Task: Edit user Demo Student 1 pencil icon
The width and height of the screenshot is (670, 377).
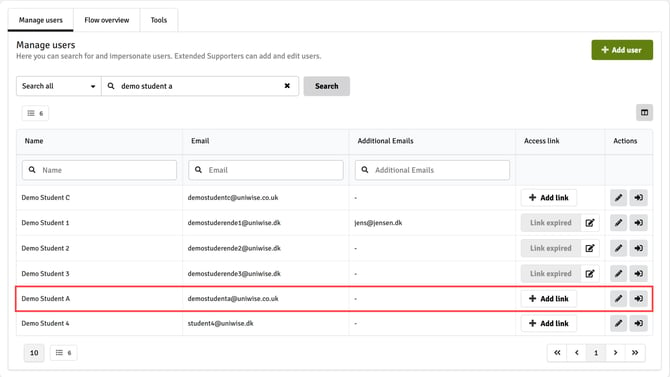Action: [x=618, y=223]
